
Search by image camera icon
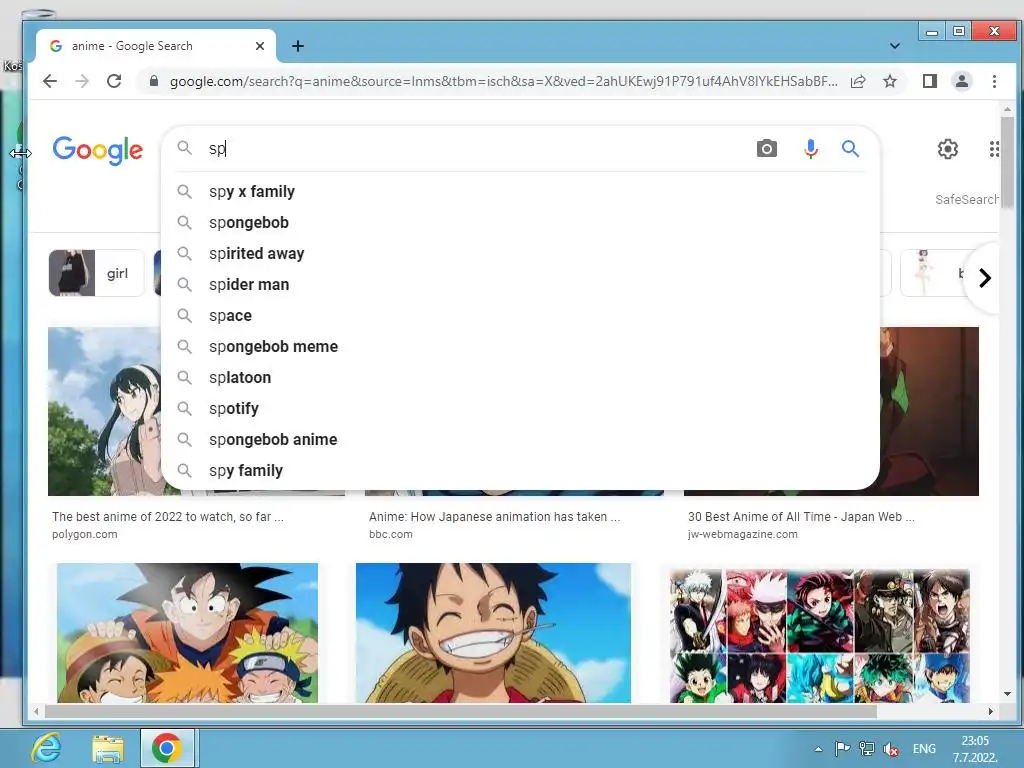click(767, 149)
